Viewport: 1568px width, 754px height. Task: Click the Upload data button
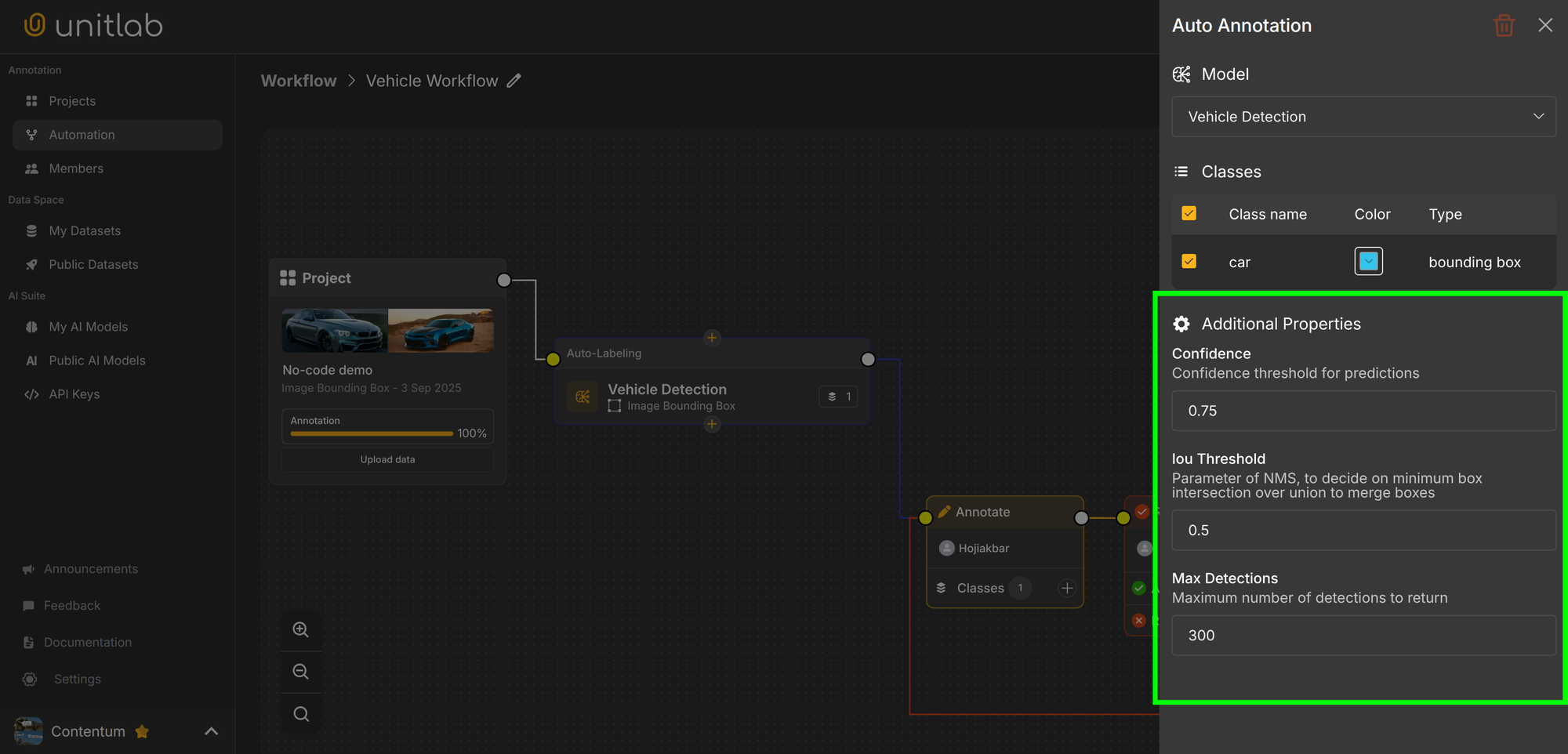coord(387,459)
